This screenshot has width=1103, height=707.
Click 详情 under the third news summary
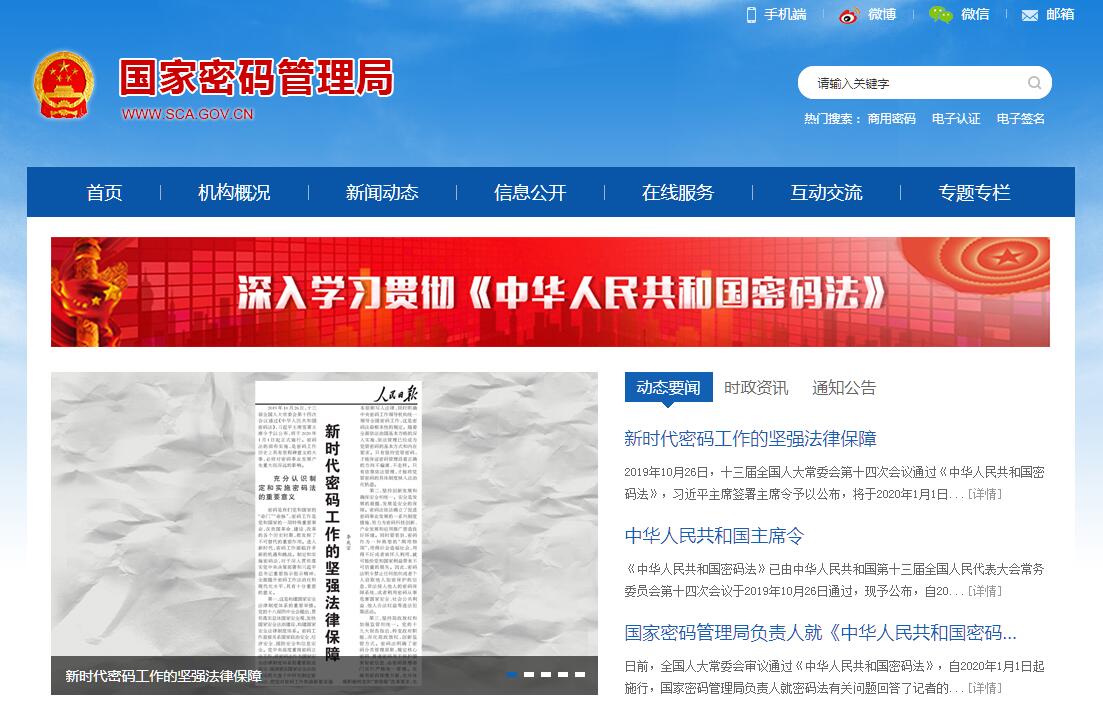point(985,688)
